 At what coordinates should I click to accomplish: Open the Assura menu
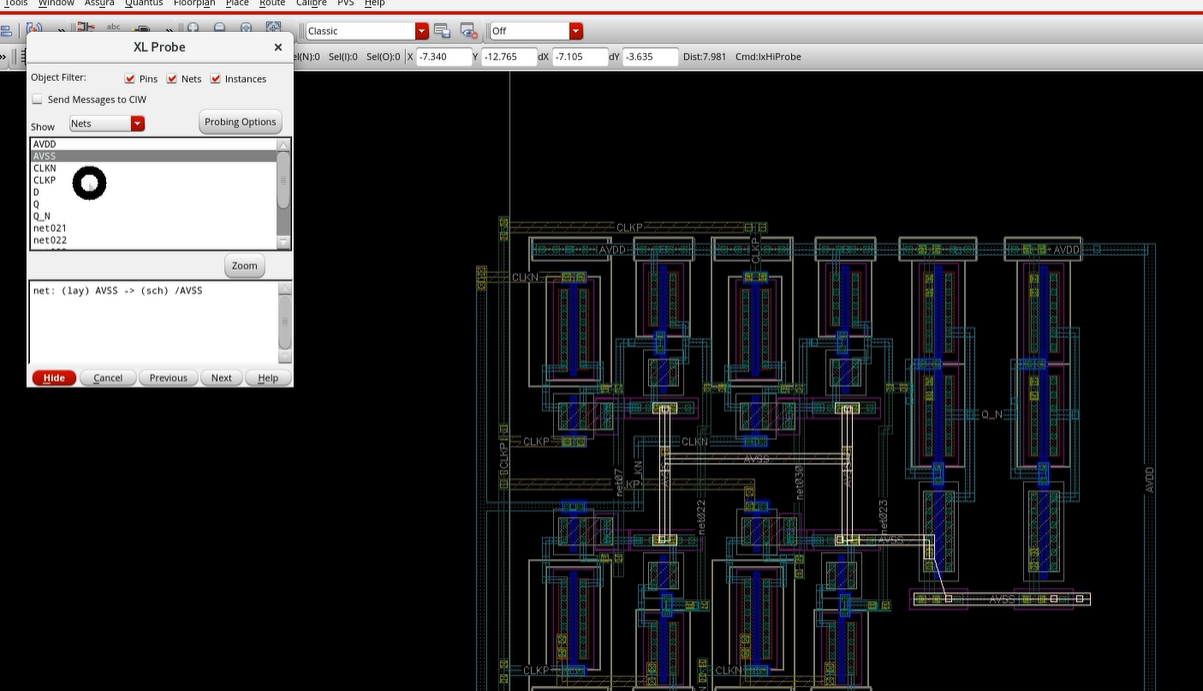(99, 4)
